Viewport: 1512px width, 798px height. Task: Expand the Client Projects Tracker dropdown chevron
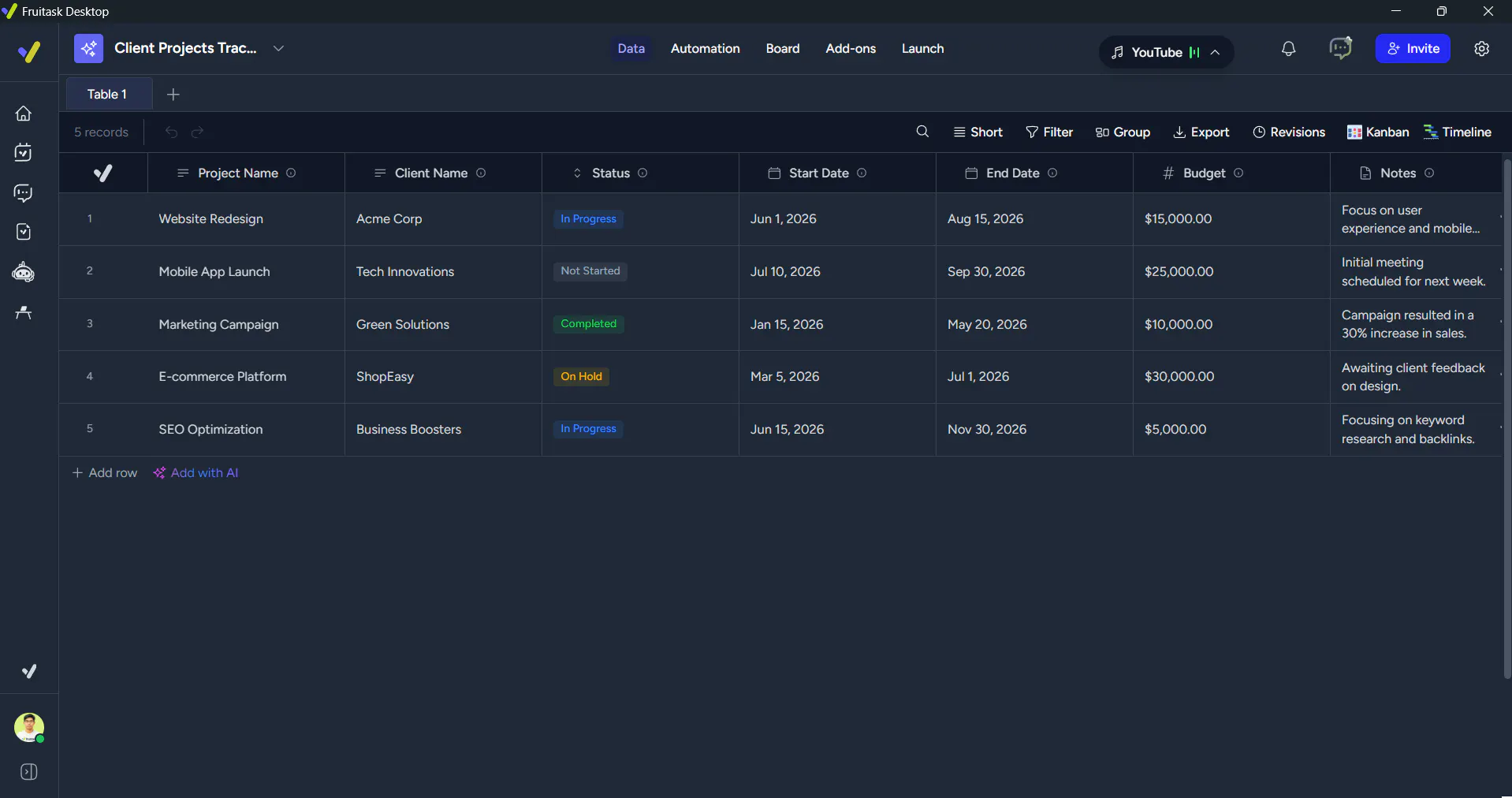(x=278, y=48)
